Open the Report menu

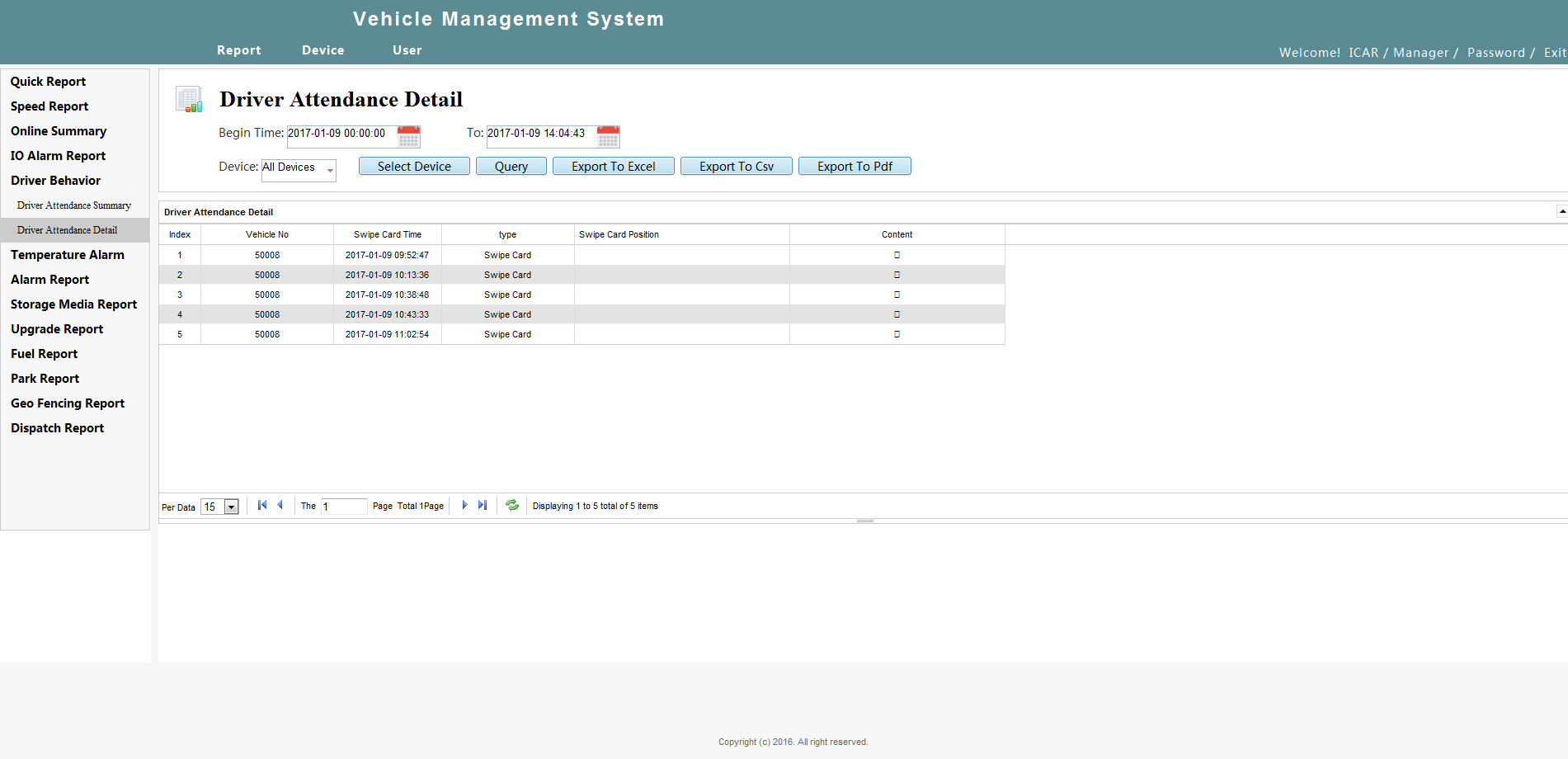(239, 50)
